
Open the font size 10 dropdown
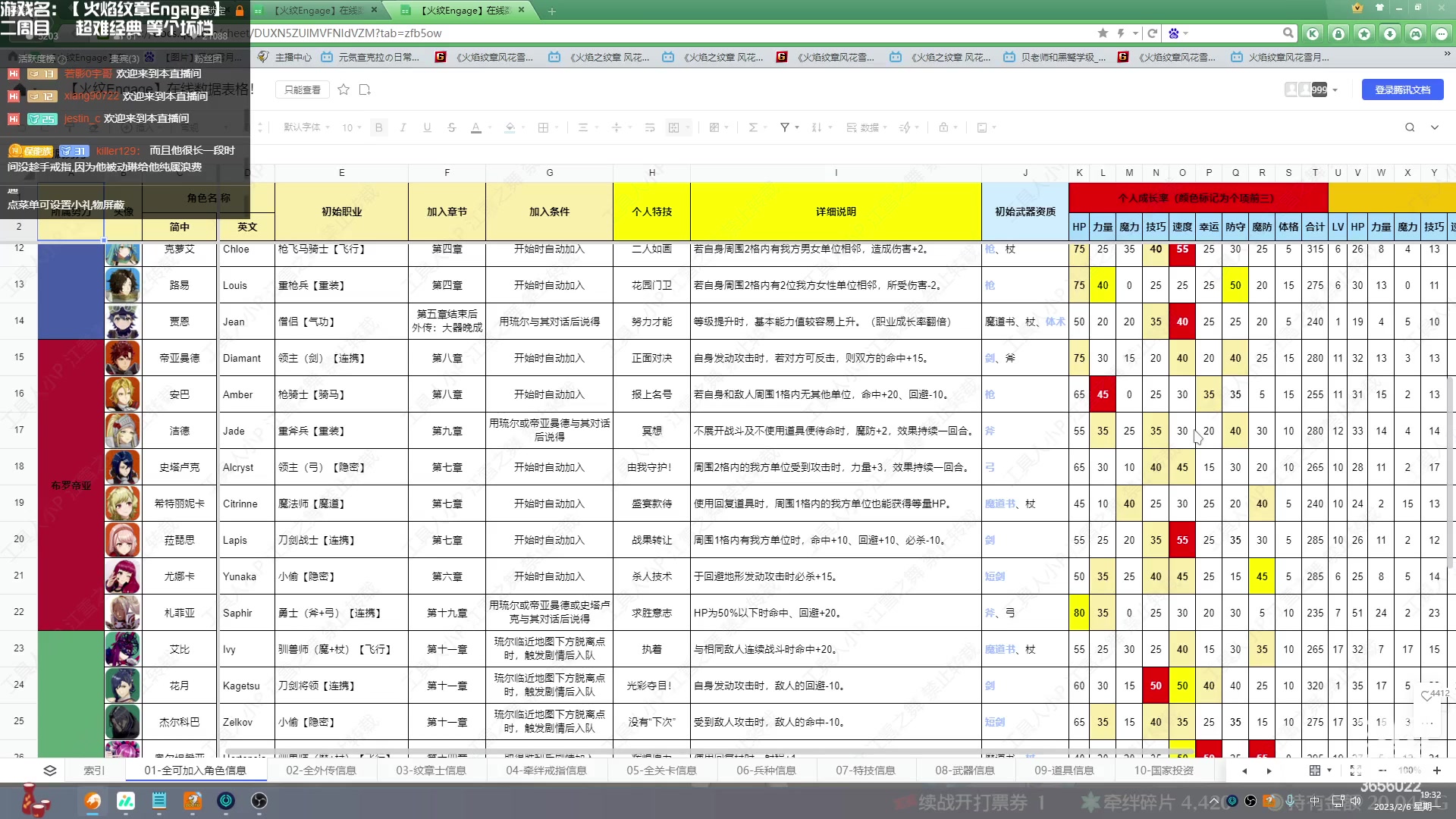coord(351,127)
